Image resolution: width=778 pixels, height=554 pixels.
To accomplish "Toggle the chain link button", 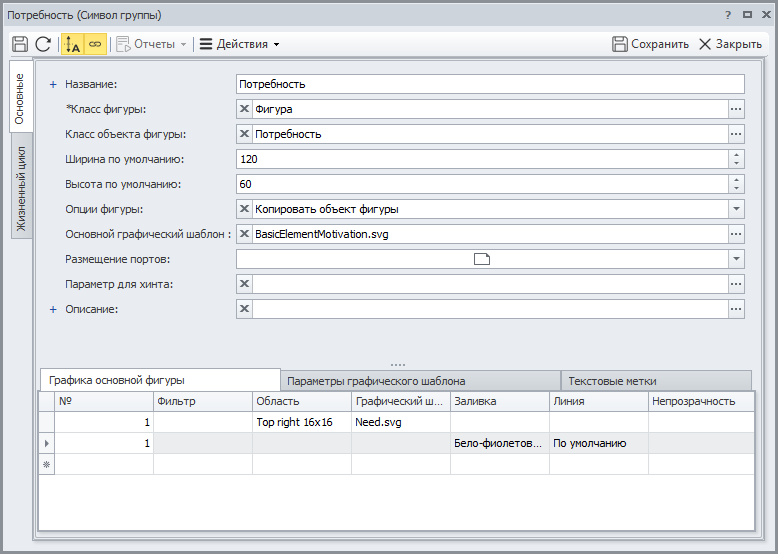I will tap(95, 44).
